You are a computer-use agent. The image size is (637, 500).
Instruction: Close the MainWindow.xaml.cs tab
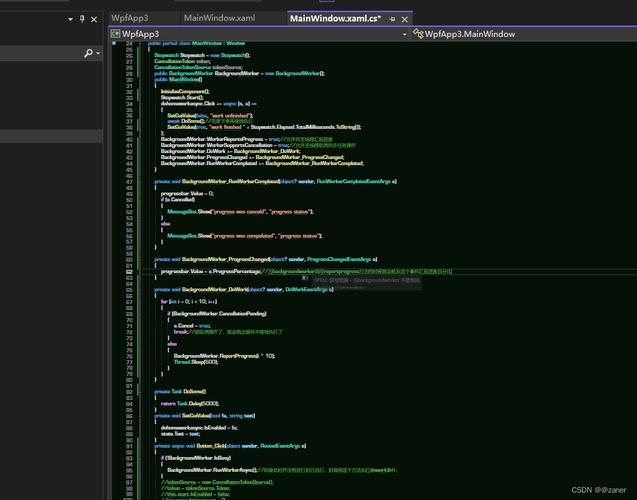tap(405, 19)
